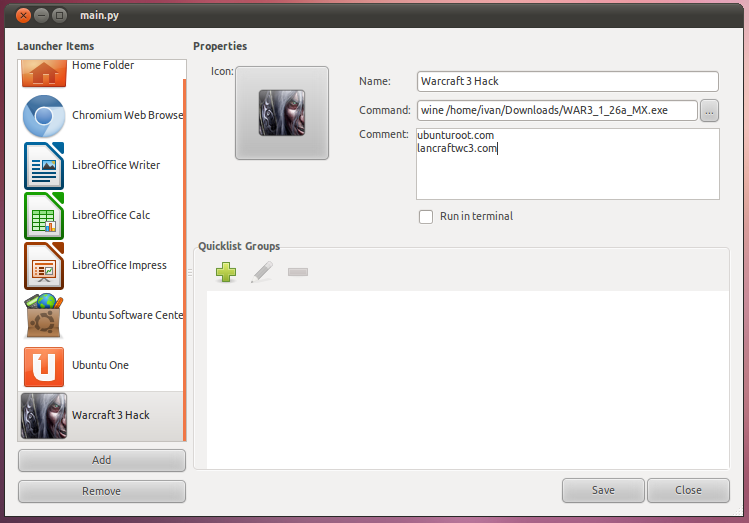Click the Close button

(x=688, y=491)
